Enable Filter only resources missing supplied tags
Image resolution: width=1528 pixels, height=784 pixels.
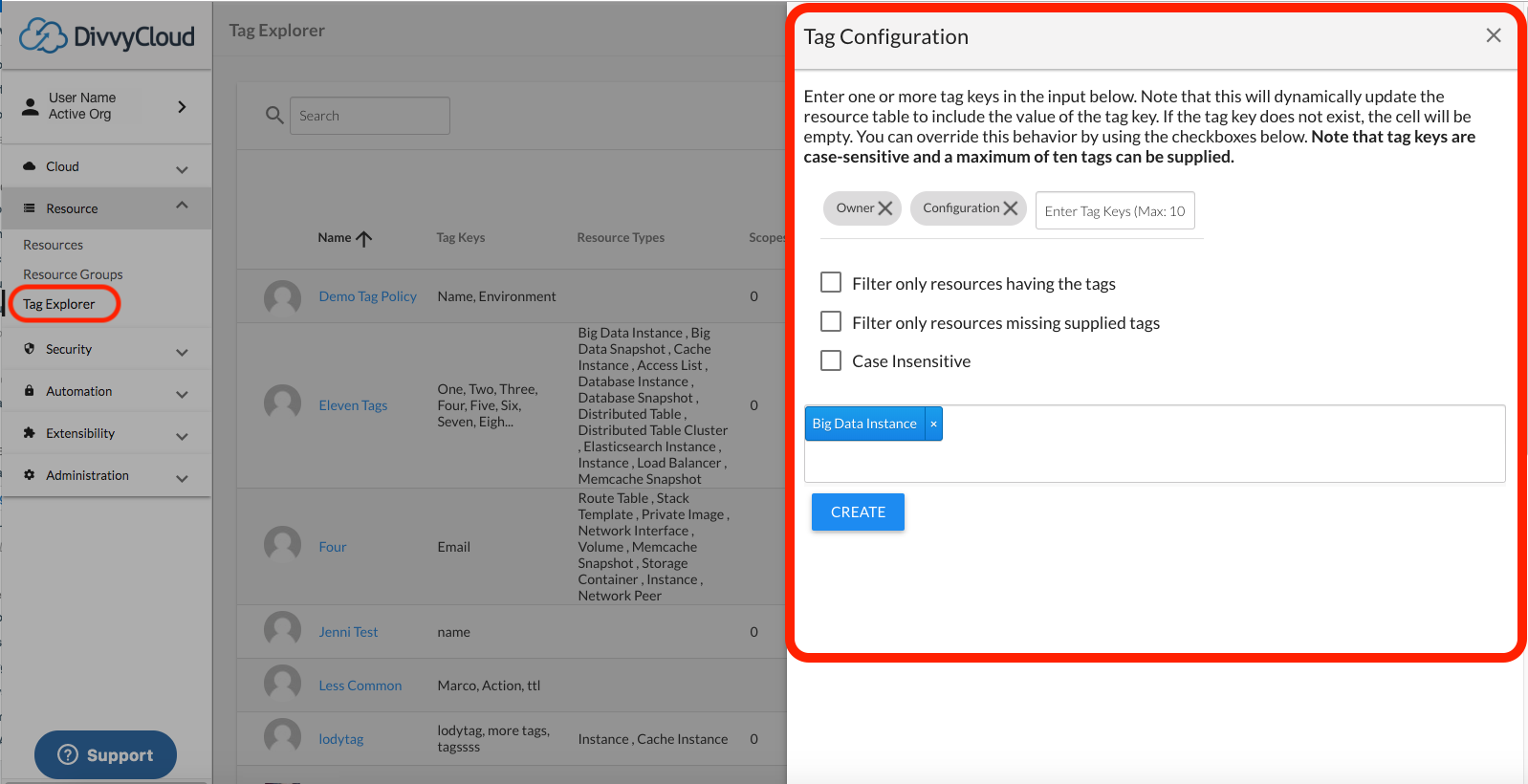click(831, 321)
